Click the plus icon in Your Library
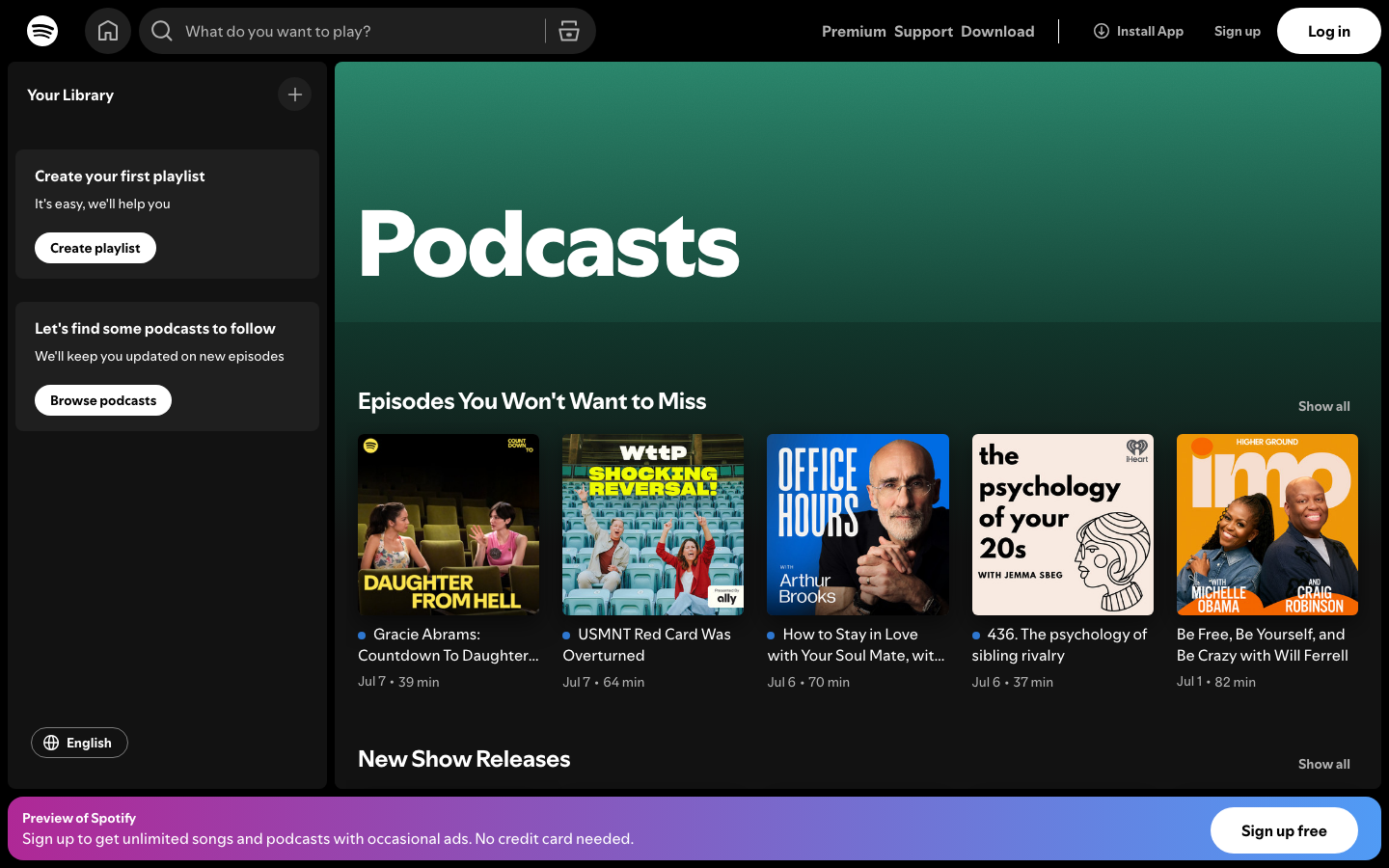The height and width of the screenshot is (868, 1389). (x=295, y=95)
